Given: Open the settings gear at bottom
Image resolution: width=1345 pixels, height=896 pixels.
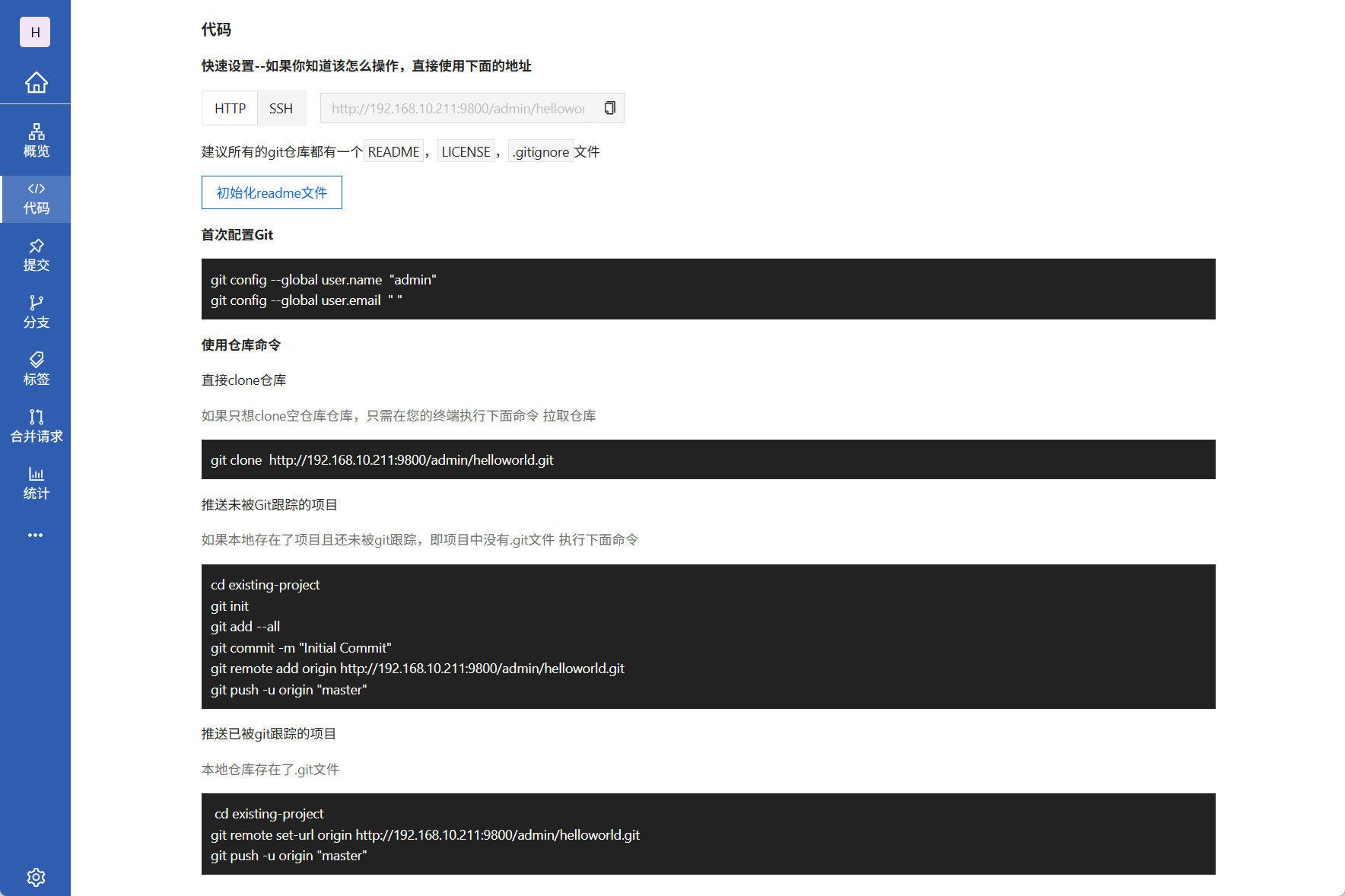Looking at the screenshot, I should (36, 877).
